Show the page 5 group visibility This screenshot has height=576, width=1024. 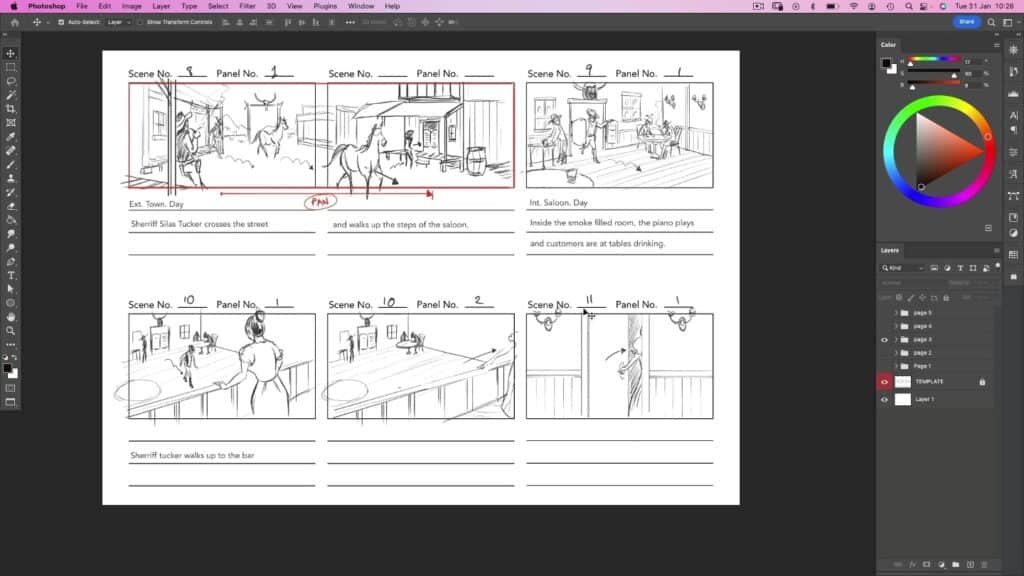[x=884, y=313]
